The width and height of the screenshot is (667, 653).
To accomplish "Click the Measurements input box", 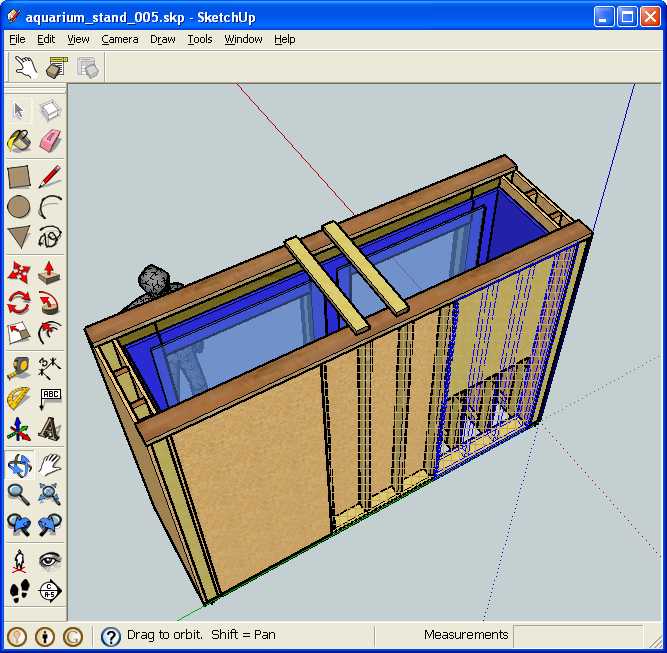I will click(577, 635).
